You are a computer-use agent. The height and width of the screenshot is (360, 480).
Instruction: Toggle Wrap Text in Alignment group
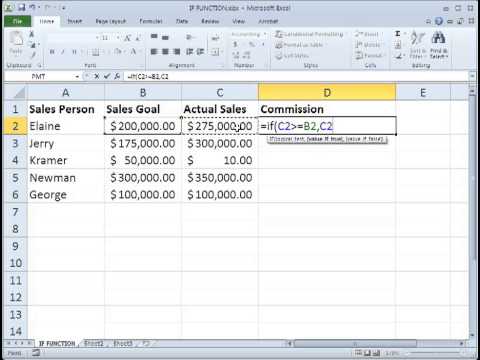click(x=215, y=38)
